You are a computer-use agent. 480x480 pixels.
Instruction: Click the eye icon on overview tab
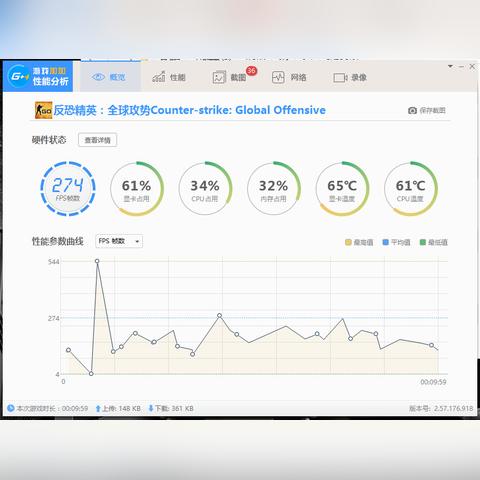[x=98, y=77]
